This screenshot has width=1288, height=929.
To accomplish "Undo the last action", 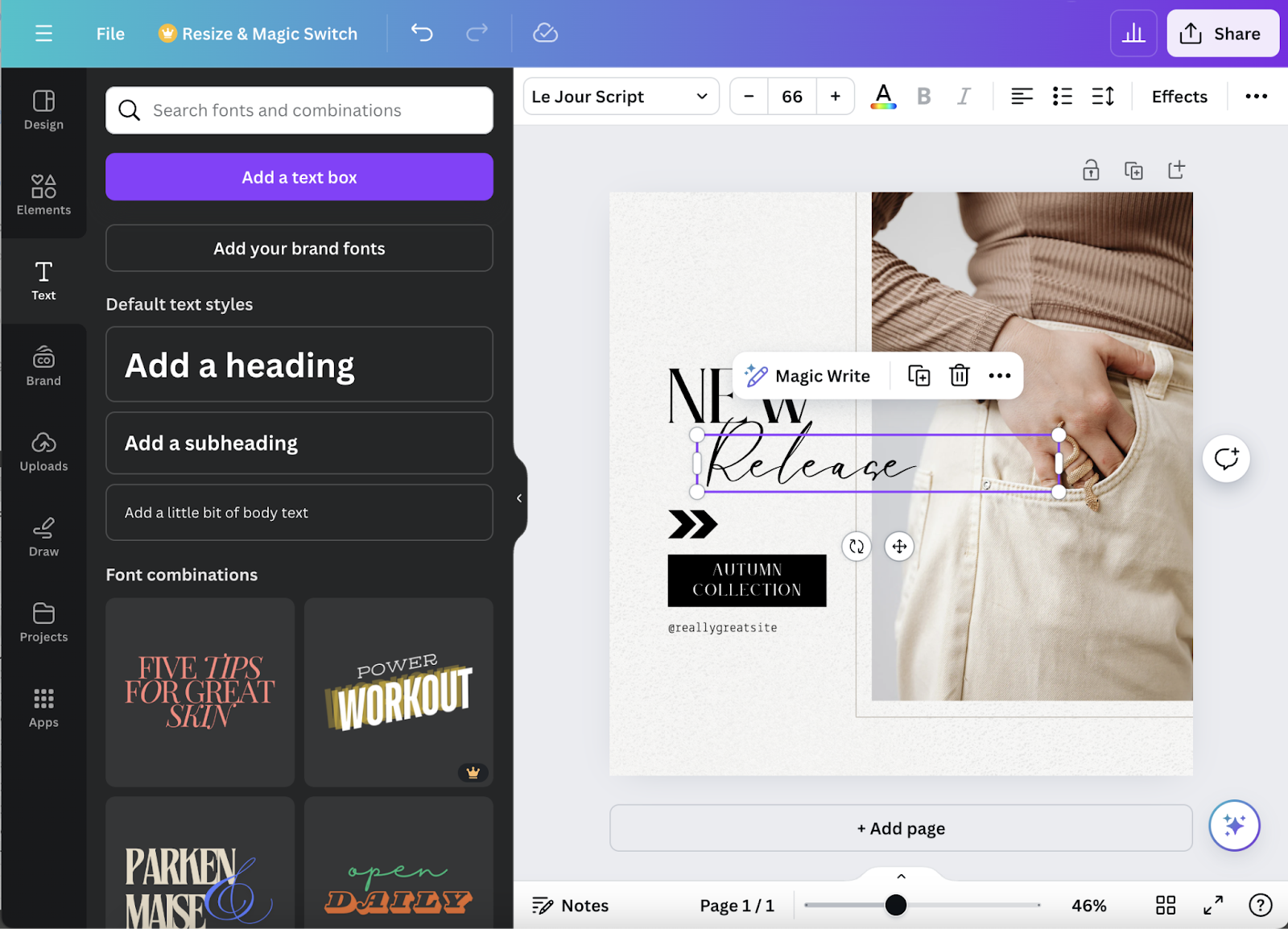I will coord(421,33).
